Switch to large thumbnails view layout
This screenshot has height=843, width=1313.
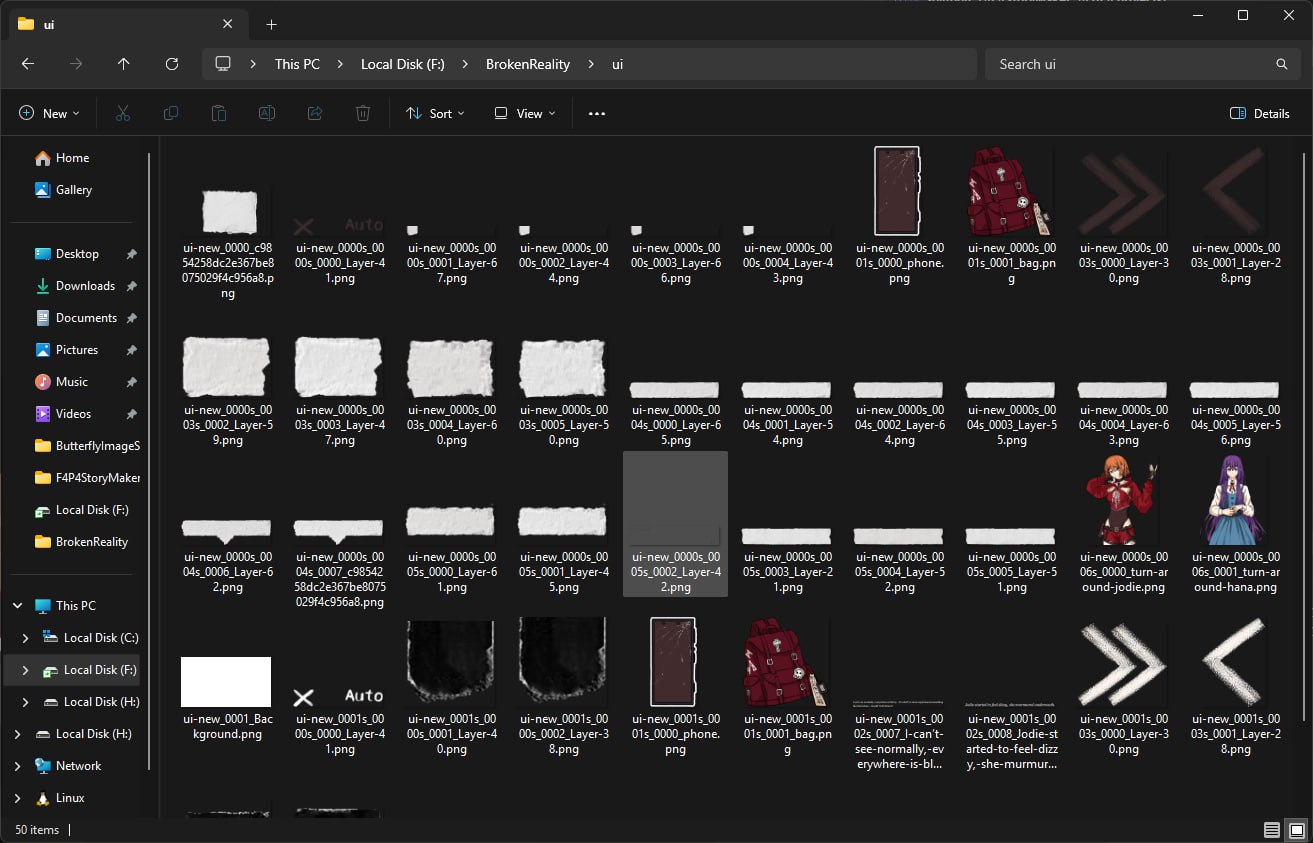click(1296, 830)
